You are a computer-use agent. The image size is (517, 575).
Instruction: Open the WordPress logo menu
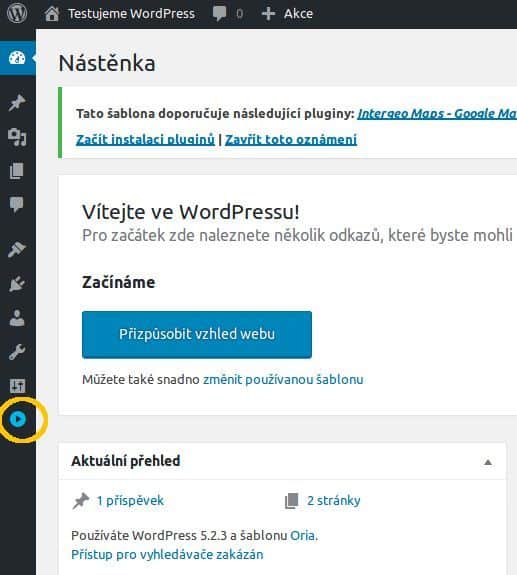tap(17, 14)
